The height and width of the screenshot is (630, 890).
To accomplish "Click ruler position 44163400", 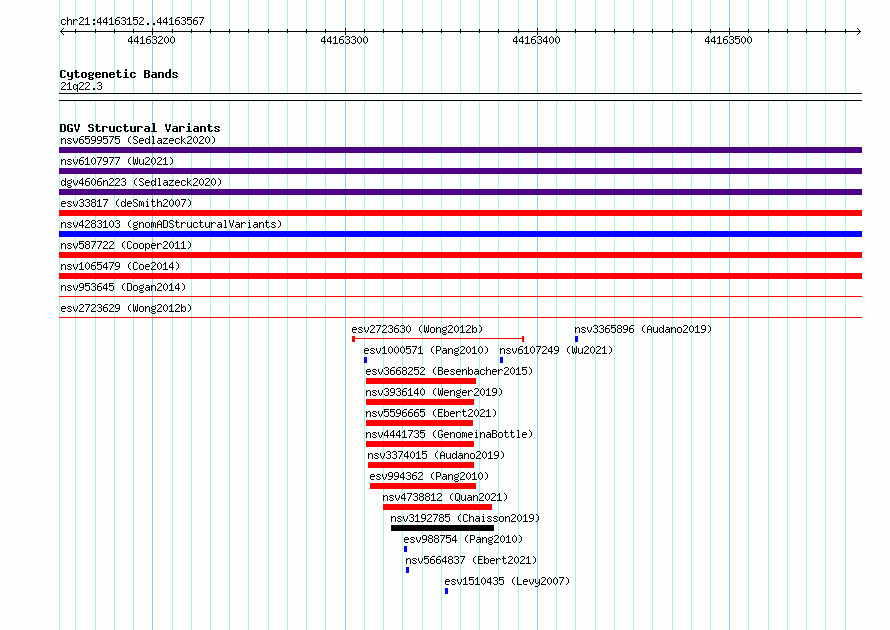I will point(536,40).
